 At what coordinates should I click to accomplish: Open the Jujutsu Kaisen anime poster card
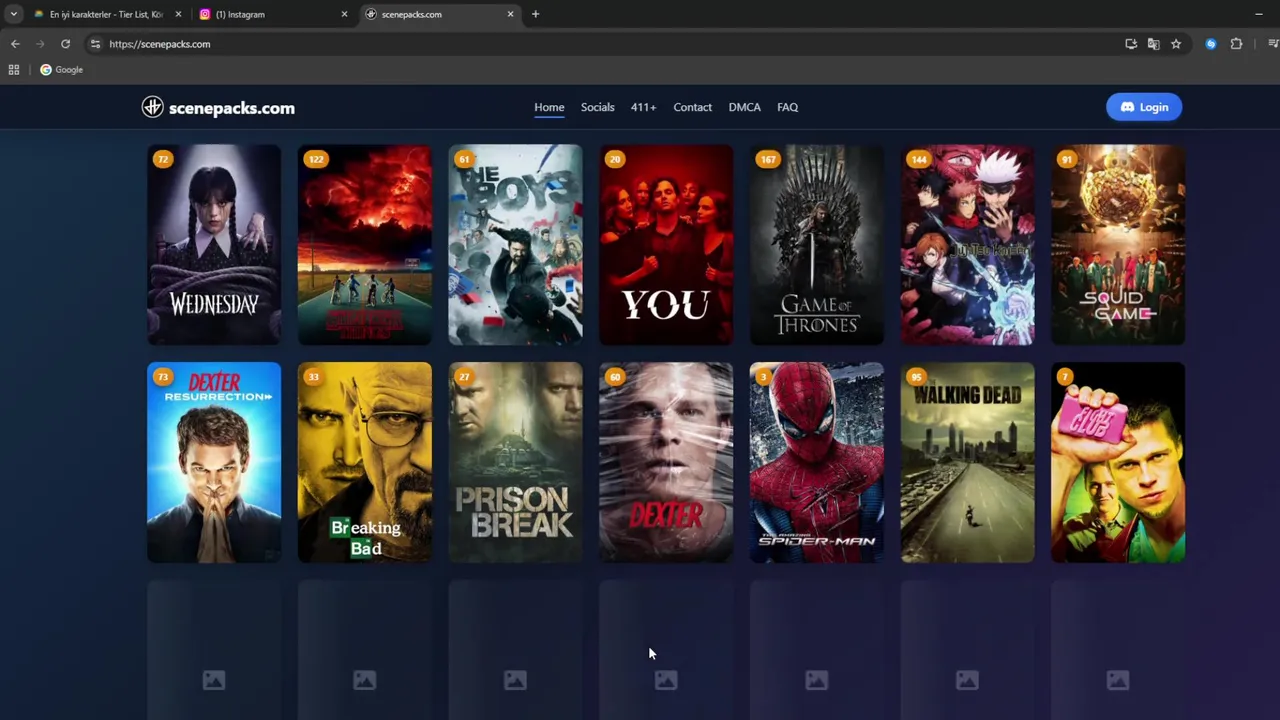point(967,245)
